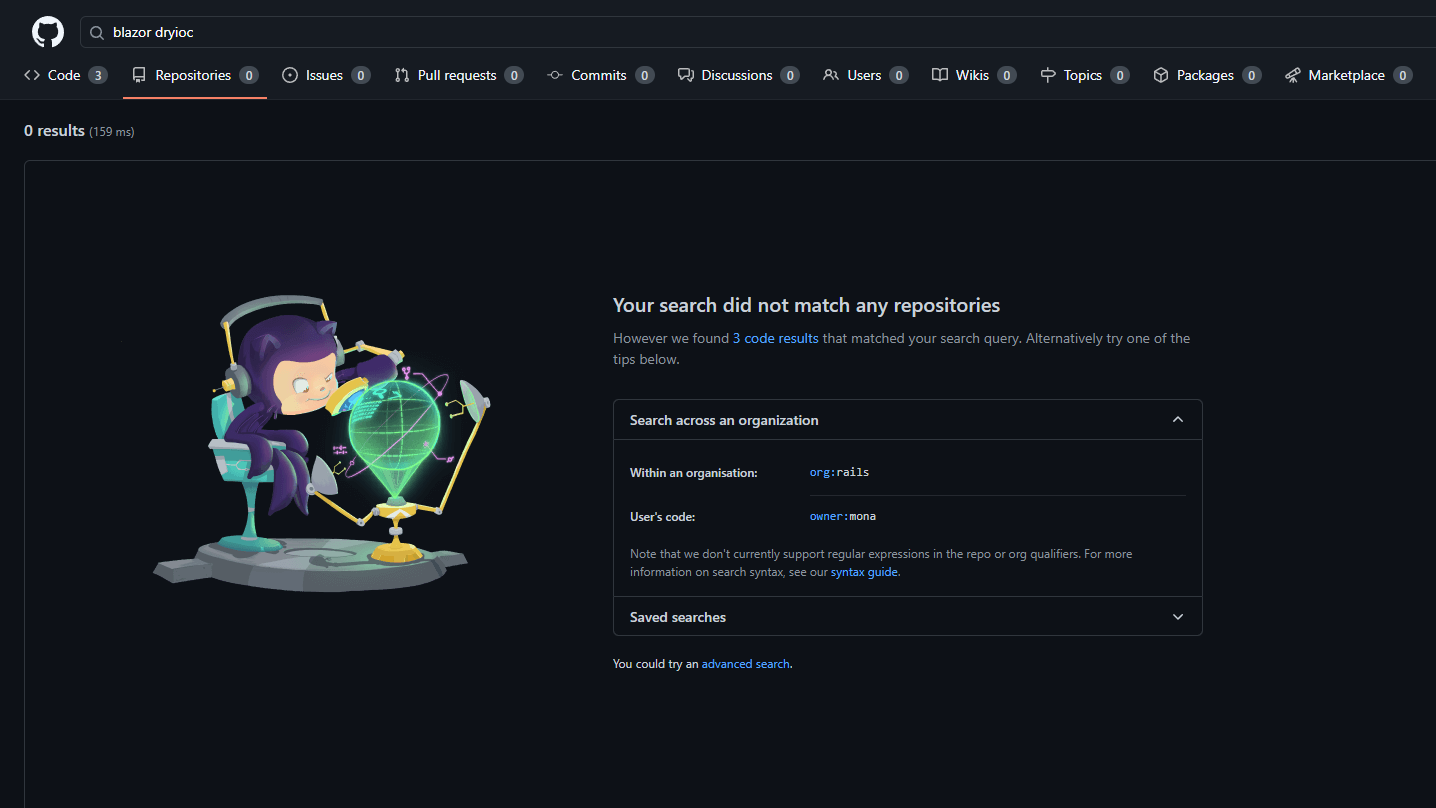Click the Packages box icon
Viewport: 1436px width, 808px height.
click(x=1161, y=75)
